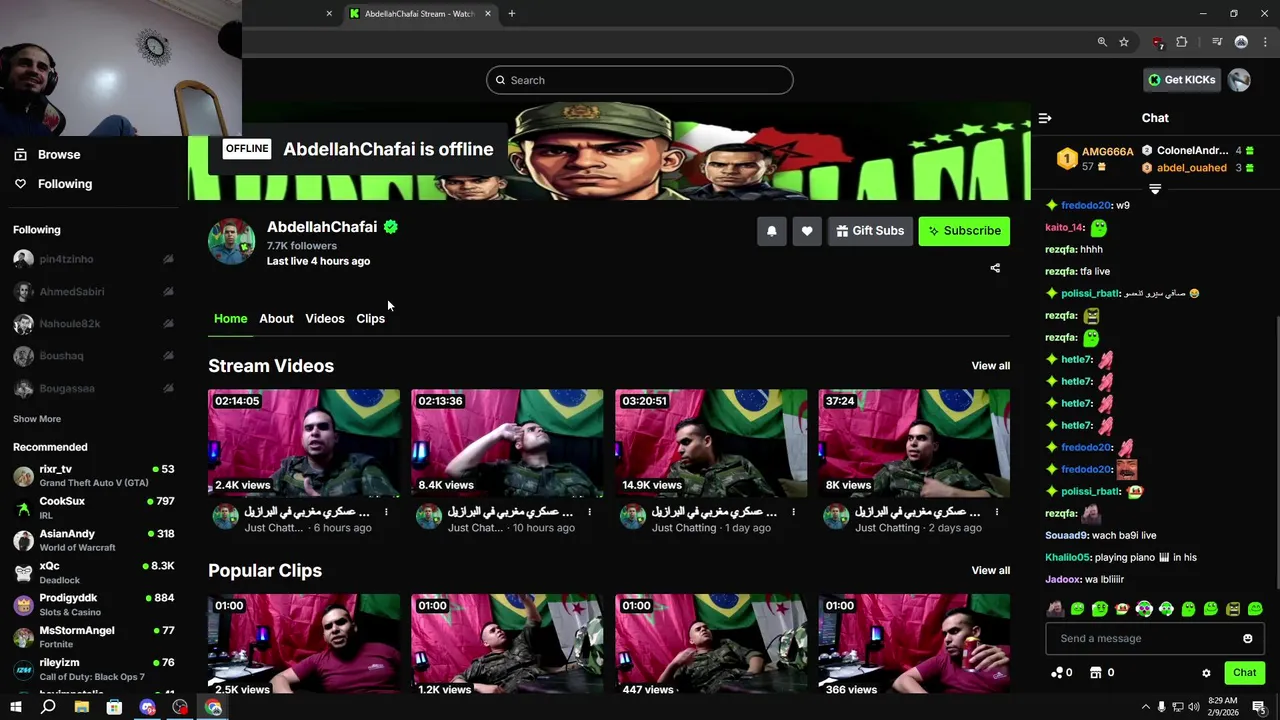Toggle notifications for pin4tzinho
Viewport: 1280px width, 720px height.
coord(168,259)
